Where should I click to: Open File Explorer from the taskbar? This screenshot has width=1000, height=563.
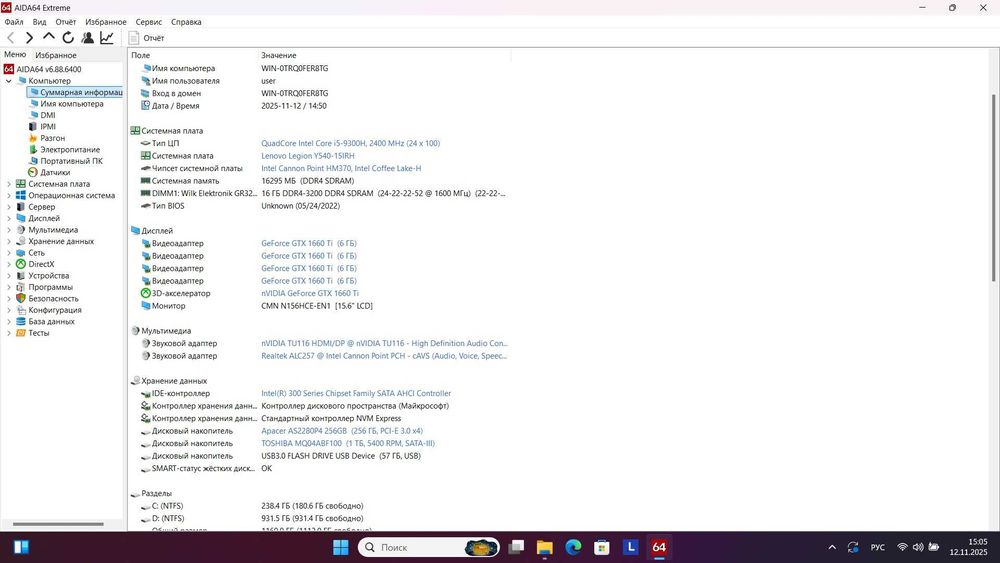(544, 547)
